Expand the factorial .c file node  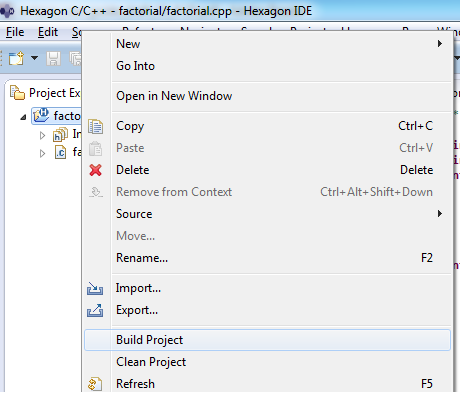42,153
